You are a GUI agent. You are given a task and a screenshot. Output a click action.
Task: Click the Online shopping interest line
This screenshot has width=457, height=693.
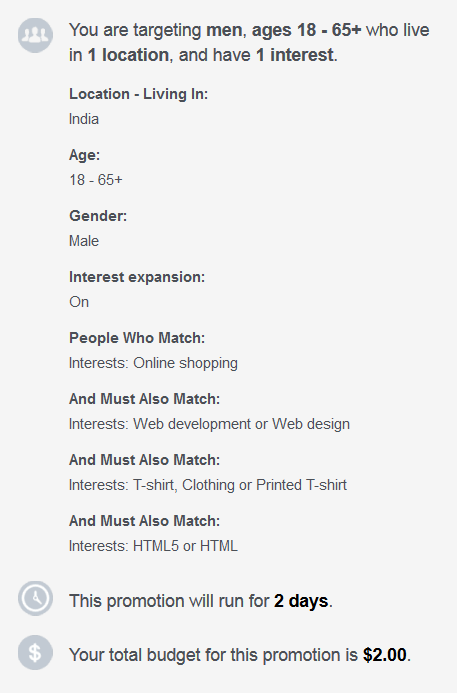153,363
